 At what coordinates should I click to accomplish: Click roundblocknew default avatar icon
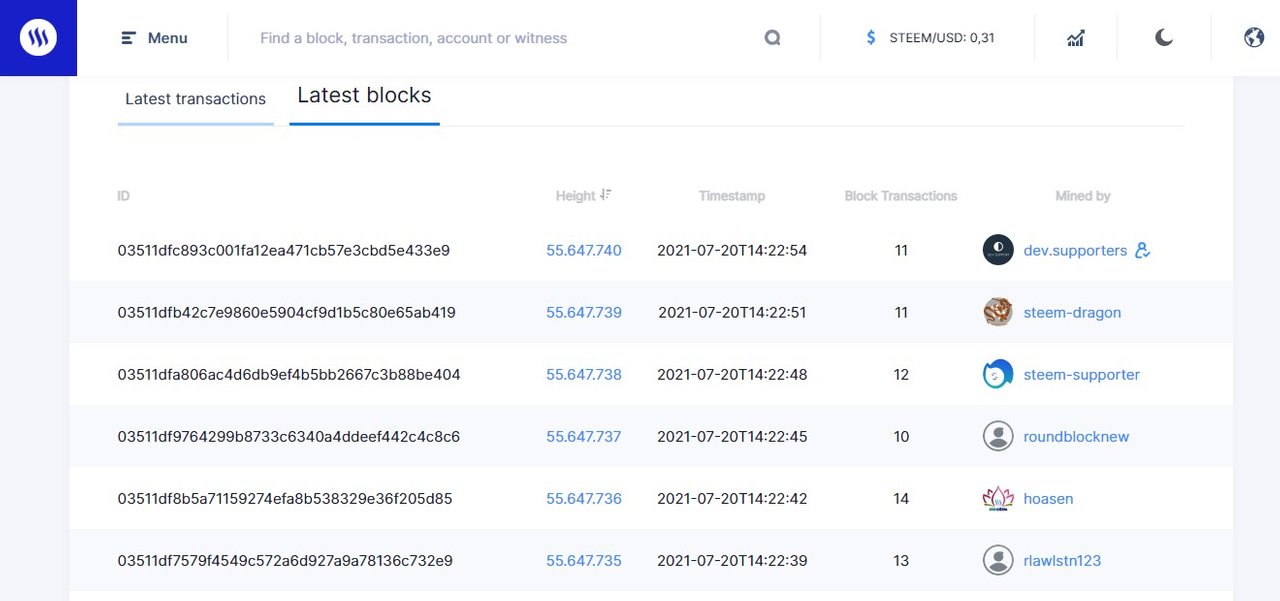[998, 436]
